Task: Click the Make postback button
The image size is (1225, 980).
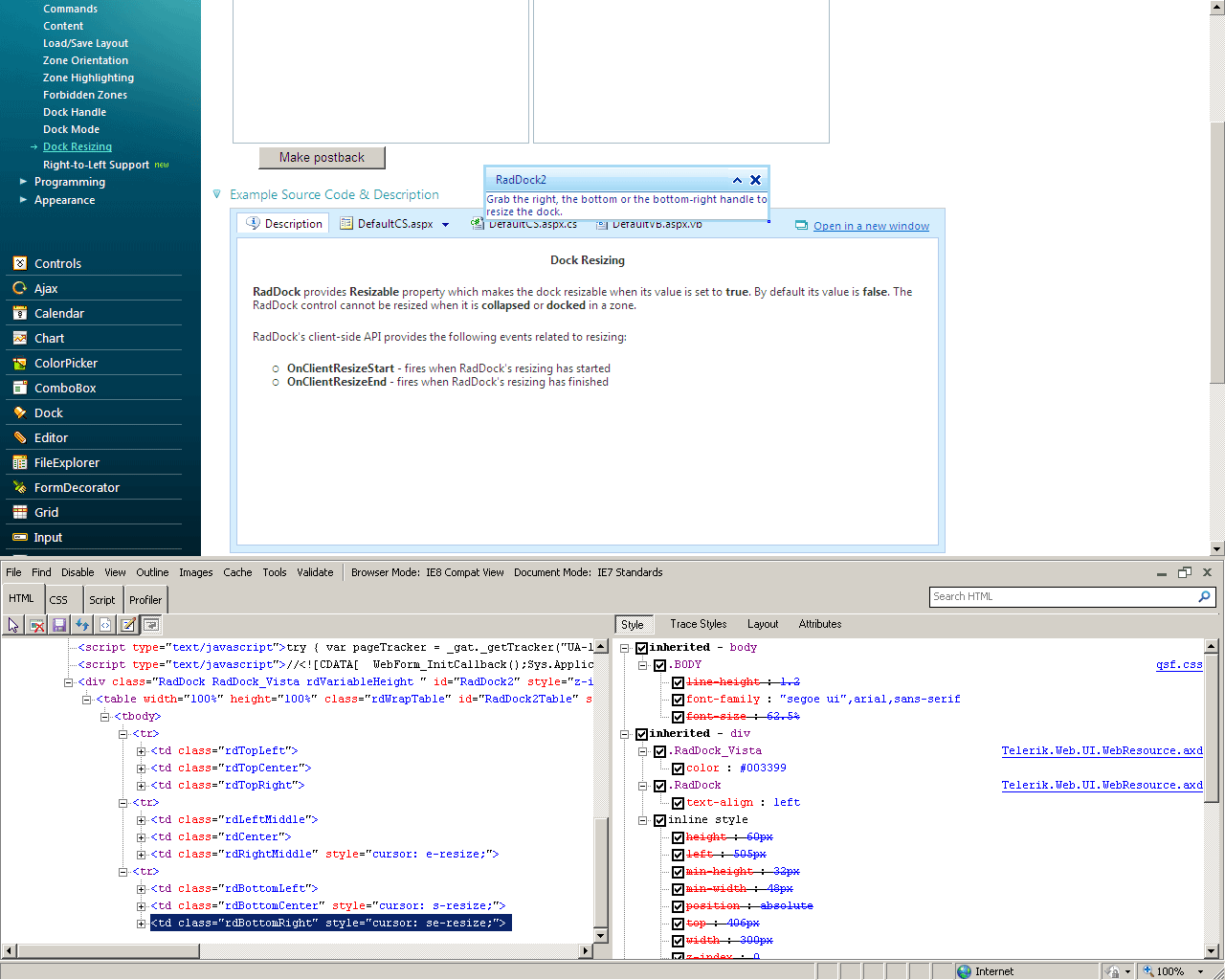Action: click(x=322, y=158)
